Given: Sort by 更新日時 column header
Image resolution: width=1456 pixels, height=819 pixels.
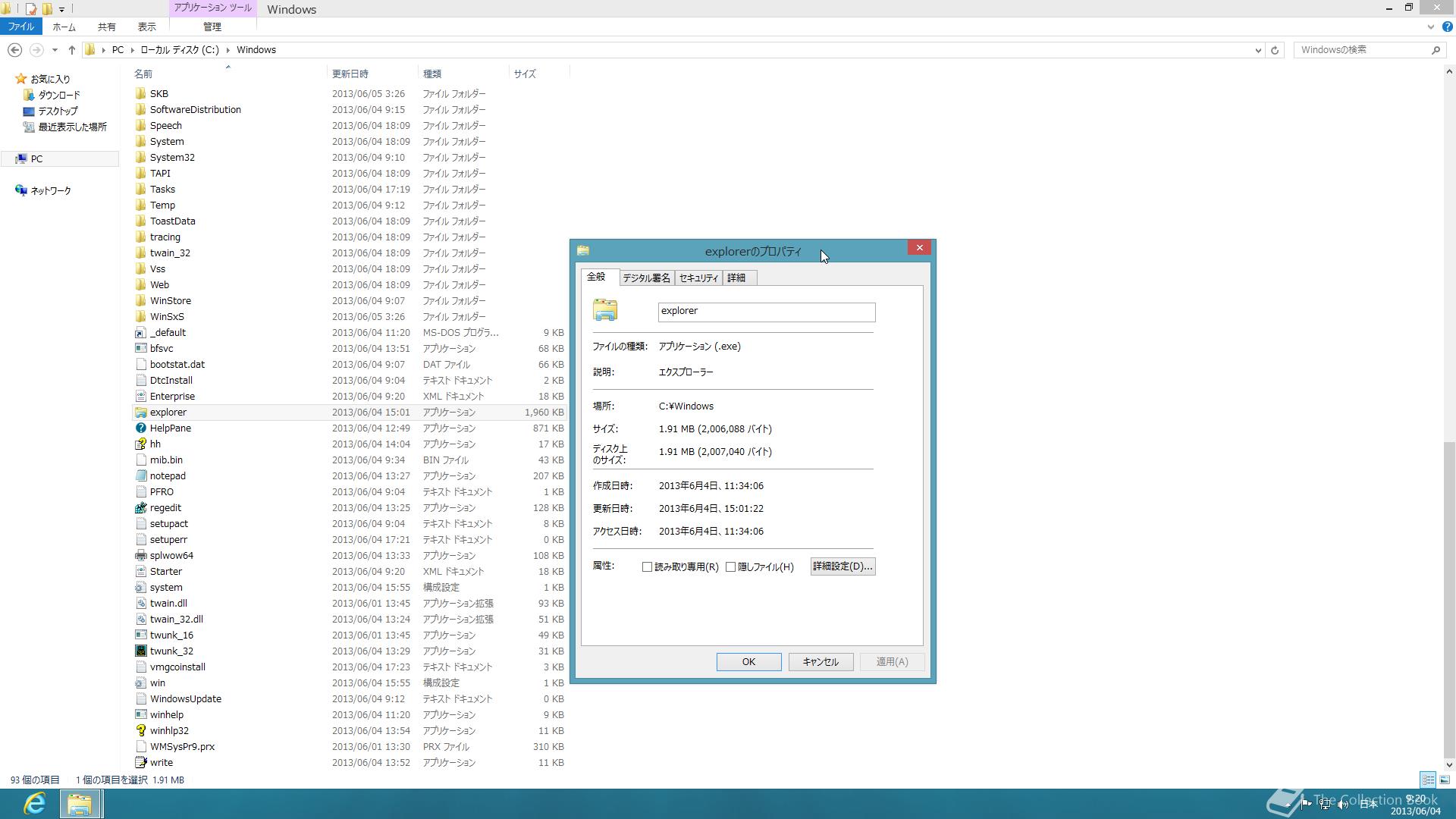Looking at the screenshot, I should (372, 74).
